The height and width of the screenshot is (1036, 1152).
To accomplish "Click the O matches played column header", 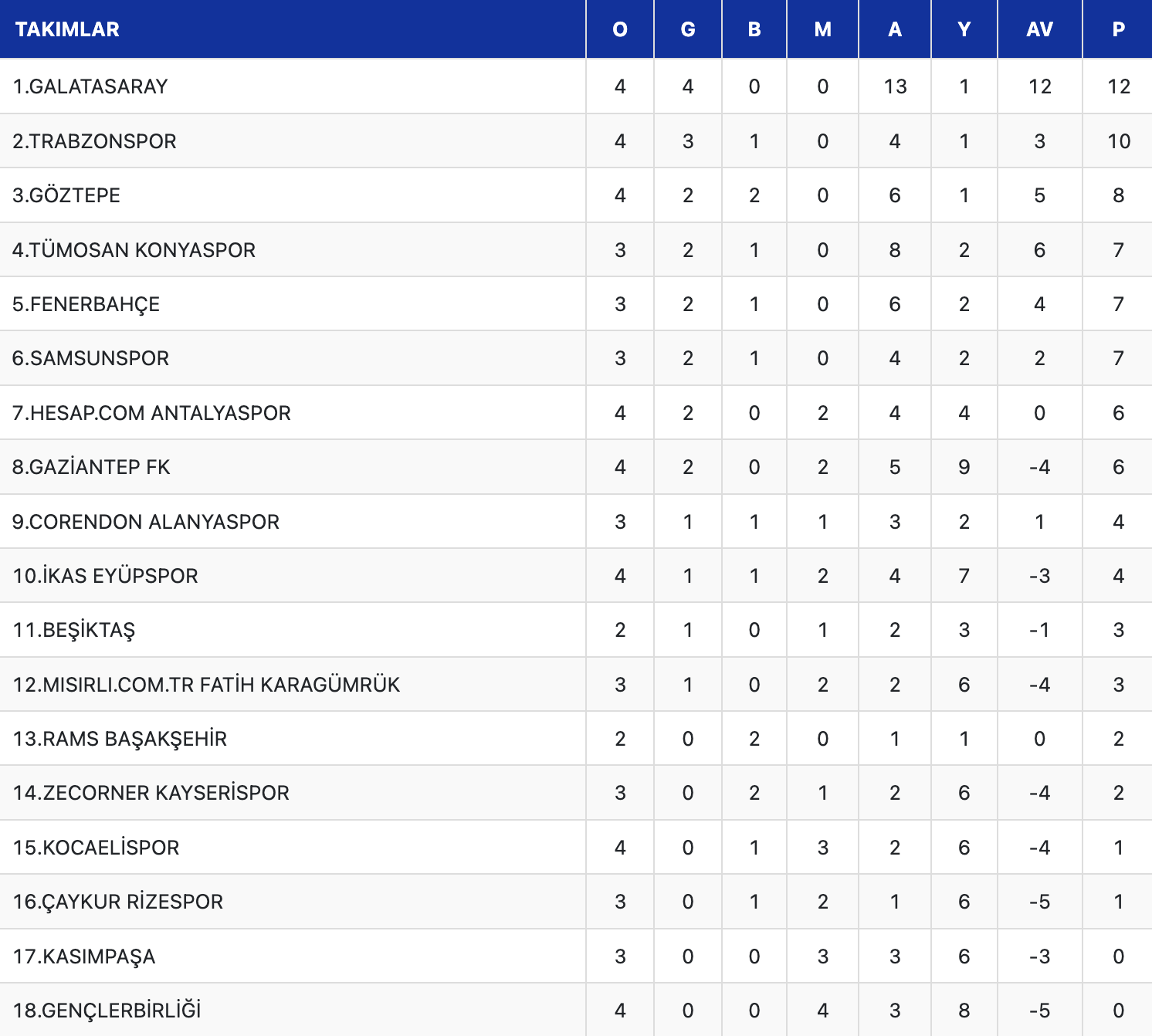I will (x=620, y=29).
